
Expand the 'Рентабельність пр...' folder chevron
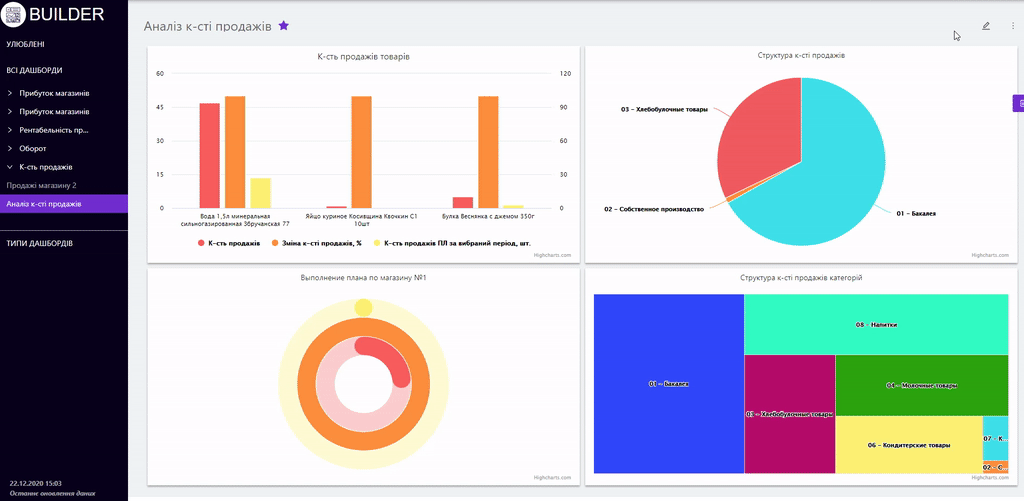click(10, 130)
